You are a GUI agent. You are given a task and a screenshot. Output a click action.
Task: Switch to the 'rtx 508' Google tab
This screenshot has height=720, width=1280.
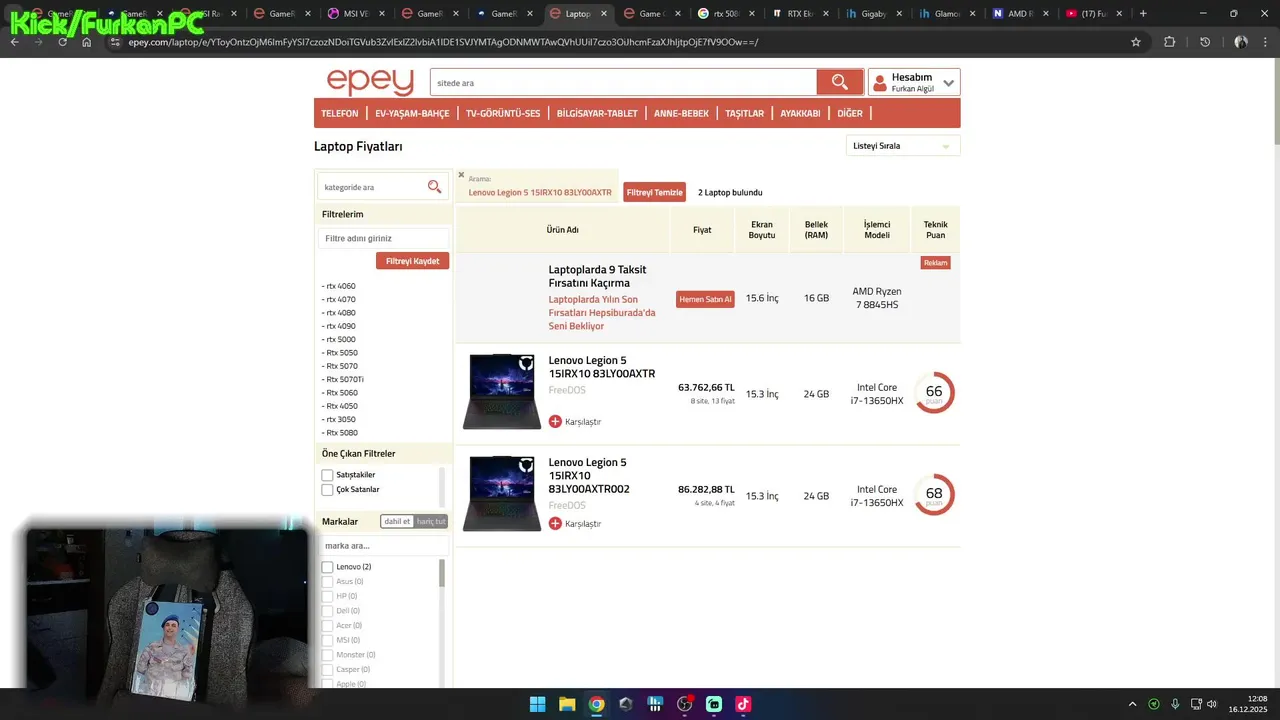click(727, 14)
